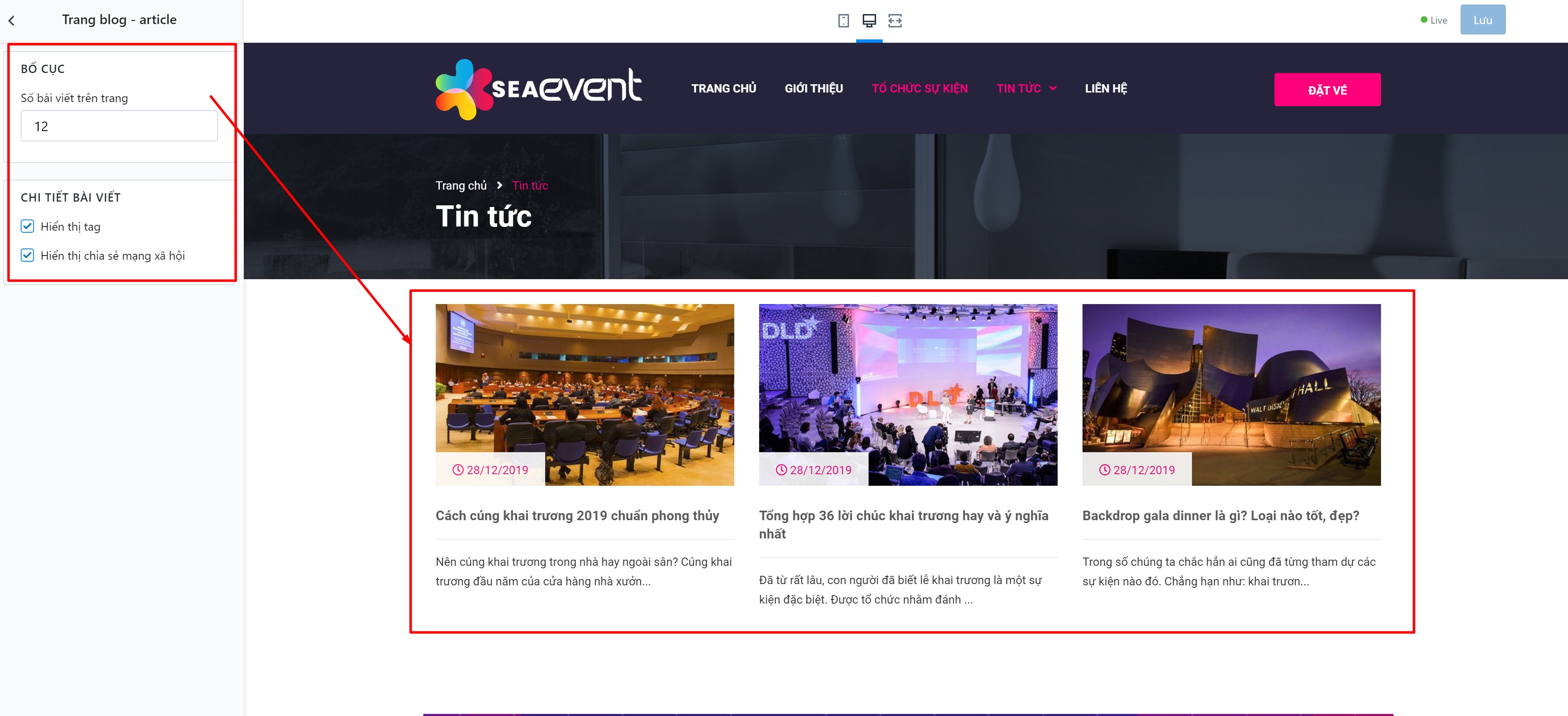This screenshot has width=1568, height=716.
Task: Expand the TIN TỨC dropdown arrow
Action: pyautogui.click(x=1052, y=89)
